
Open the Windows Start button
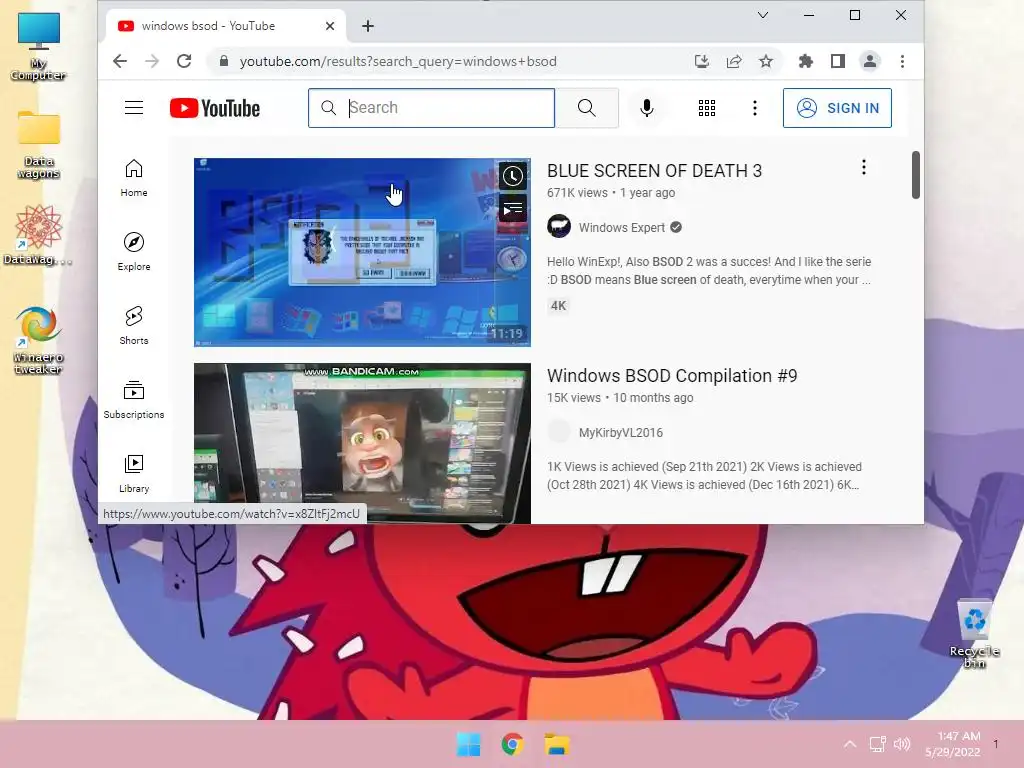(x=468, y=744)
